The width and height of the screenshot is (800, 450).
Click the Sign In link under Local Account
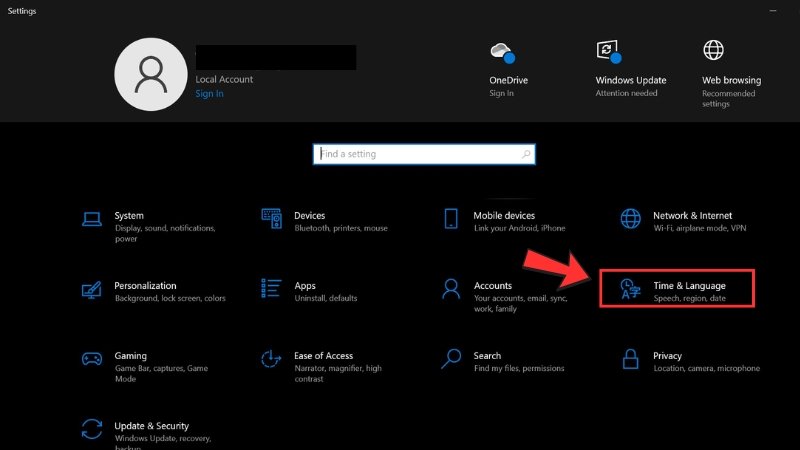click(209, 94)
